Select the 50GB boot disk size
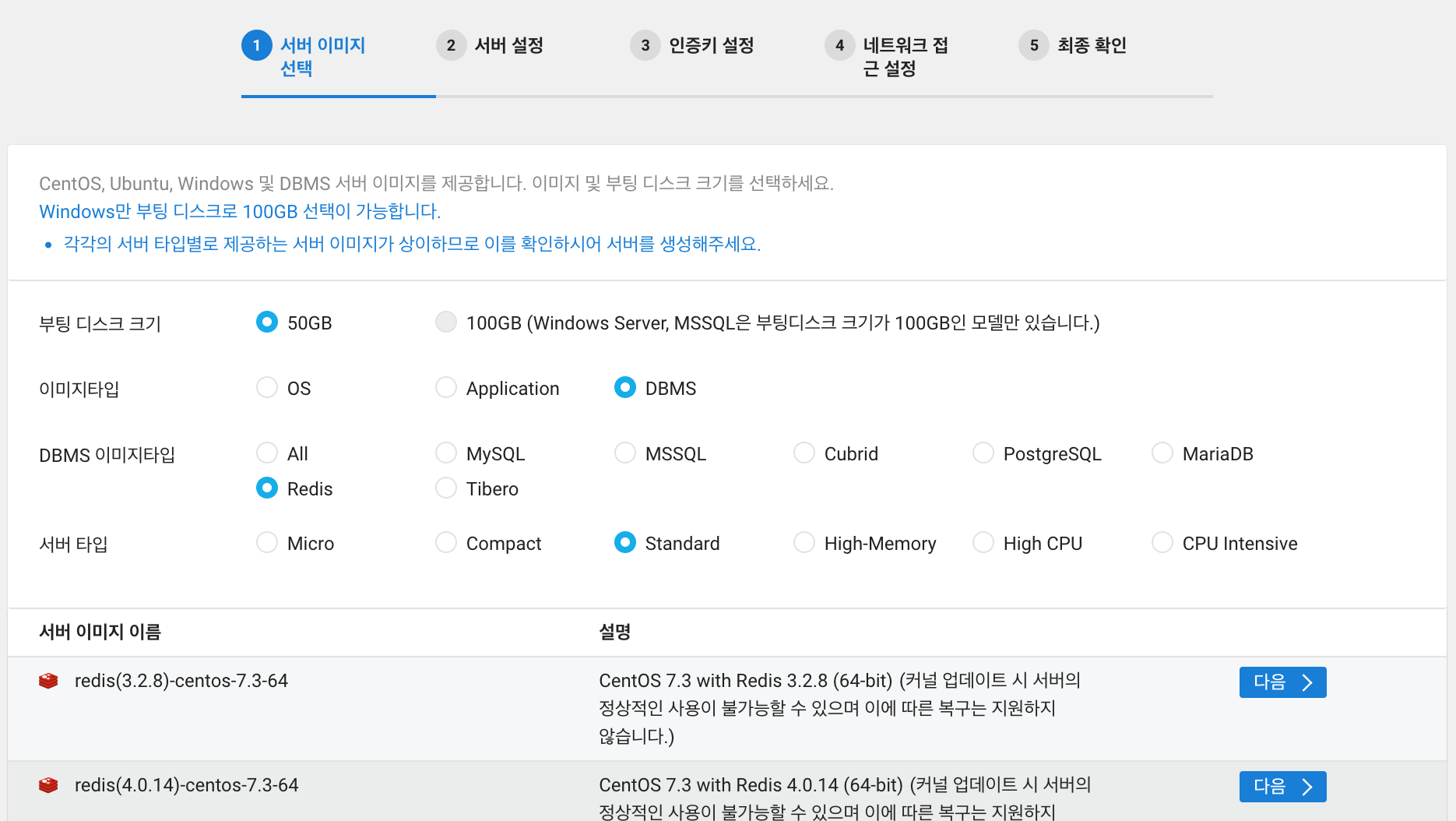1456x821 pixels. 267,322
